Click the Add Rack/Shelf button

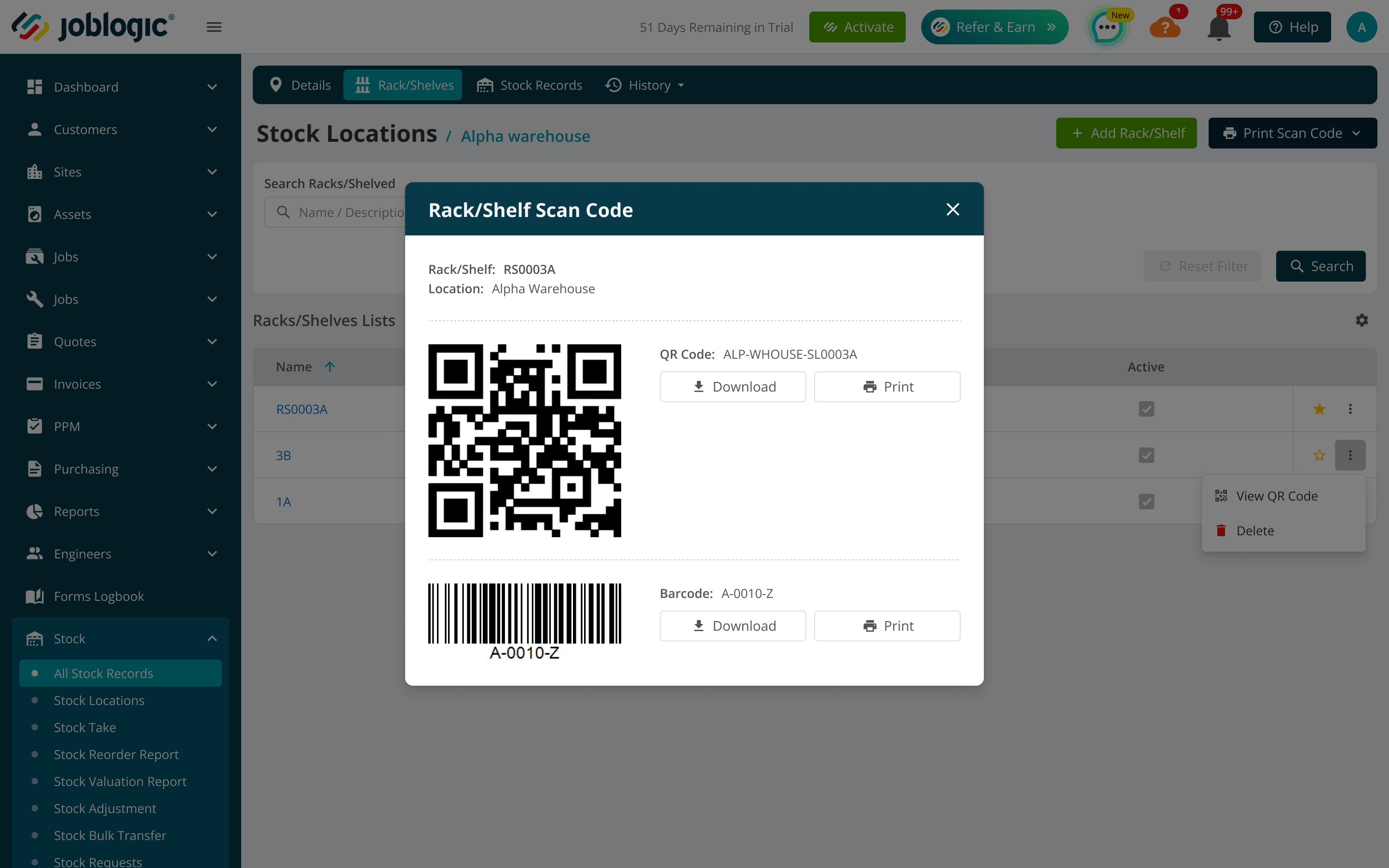click(x=1126, y=133)
